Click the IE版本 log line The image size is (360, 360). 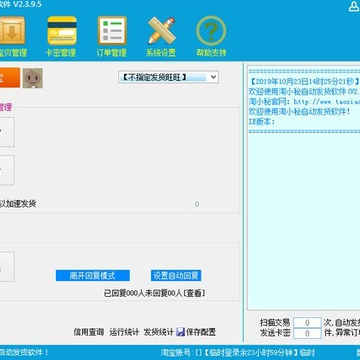[x=262, y=122]
